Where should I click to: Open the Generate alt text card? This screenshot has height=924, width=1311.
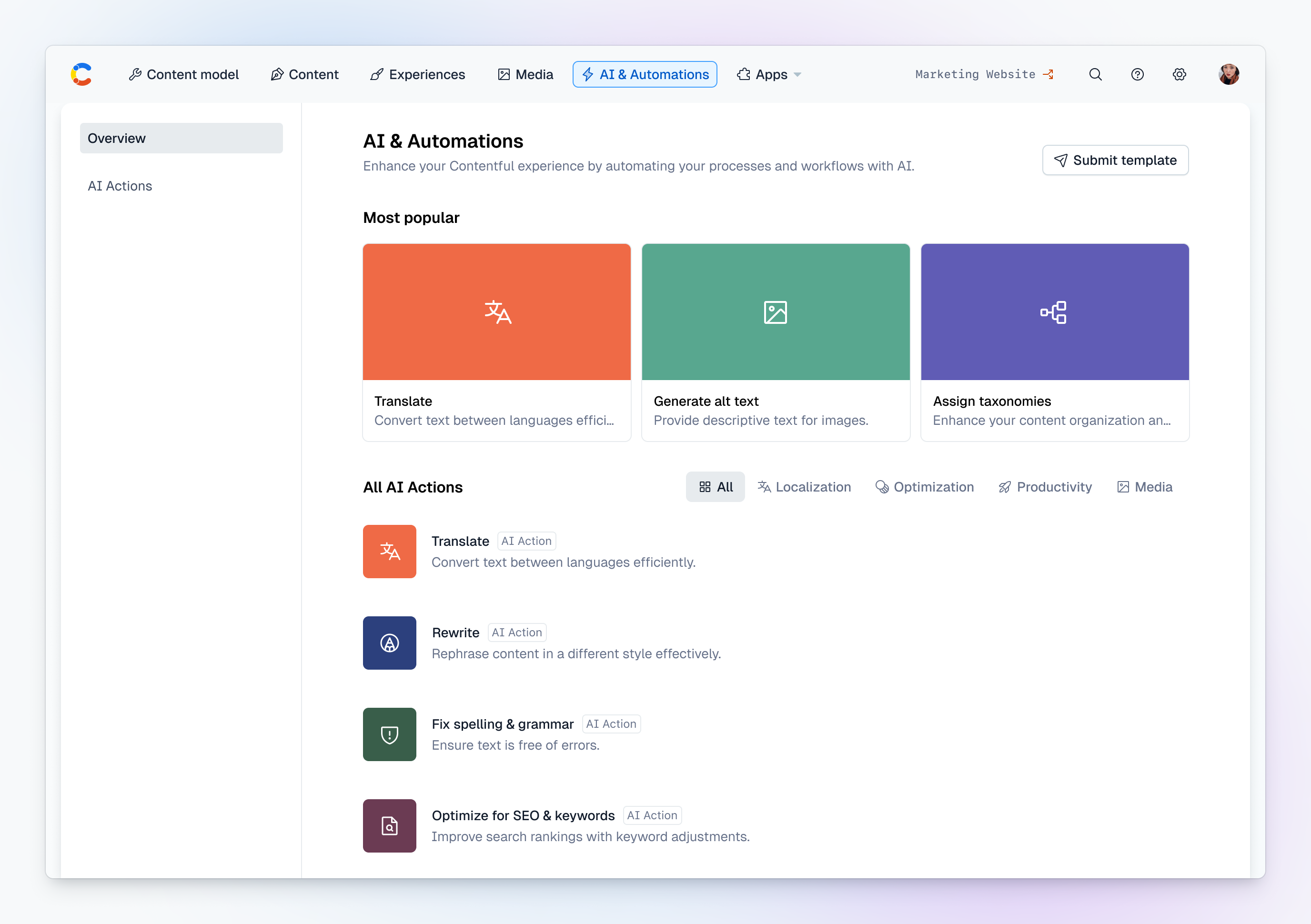[x=776, y=342]
